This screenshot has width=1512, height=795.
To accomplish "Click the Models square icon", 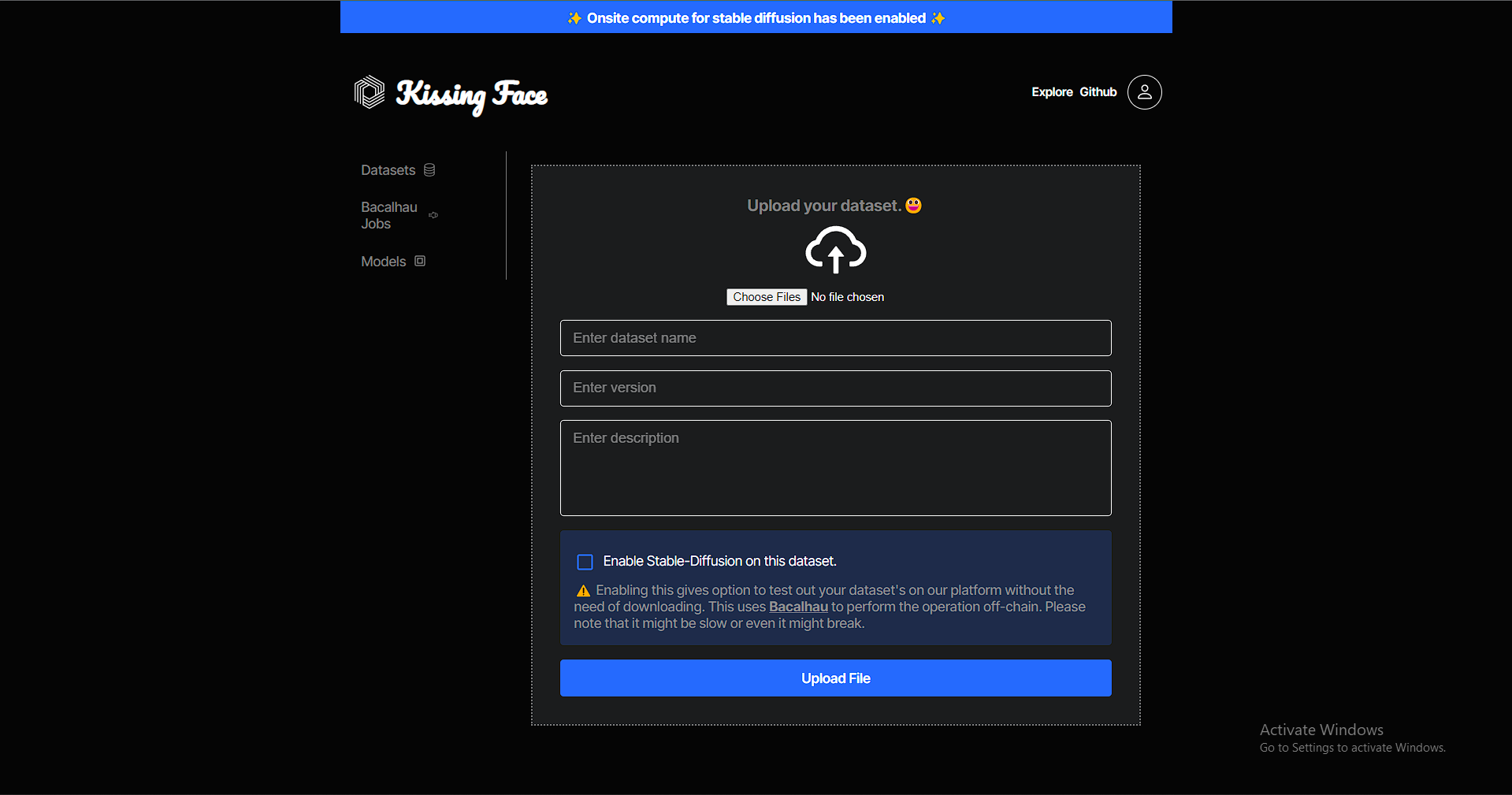I will [x=420, y=261].
